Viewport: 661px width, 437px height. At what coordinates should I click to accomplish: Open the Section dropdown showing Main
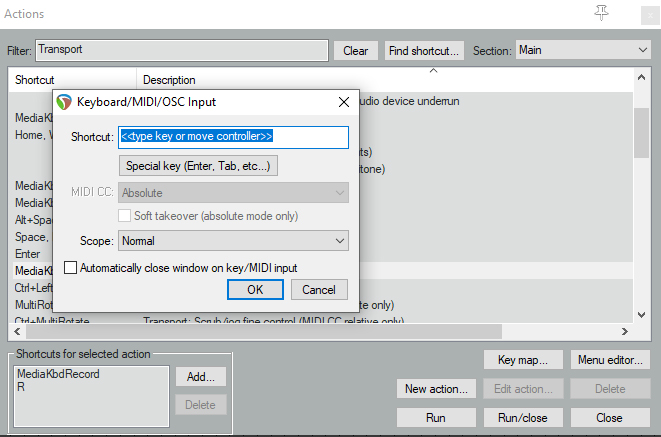click(583, 50)
